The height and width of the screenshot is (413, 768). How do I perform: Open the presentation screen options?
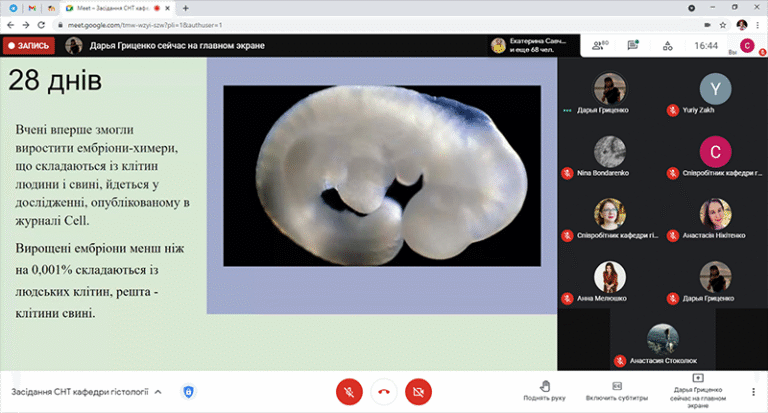tap(697, 391)
